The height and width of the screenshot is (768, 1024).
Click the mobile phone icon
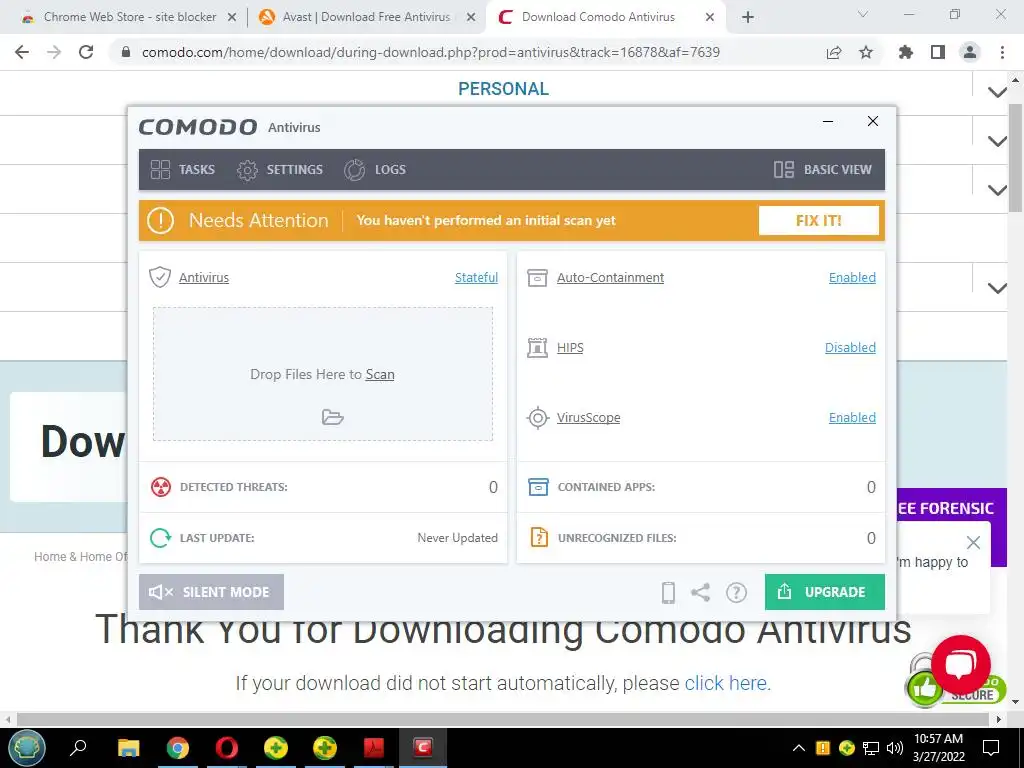(x=668, y=592)
